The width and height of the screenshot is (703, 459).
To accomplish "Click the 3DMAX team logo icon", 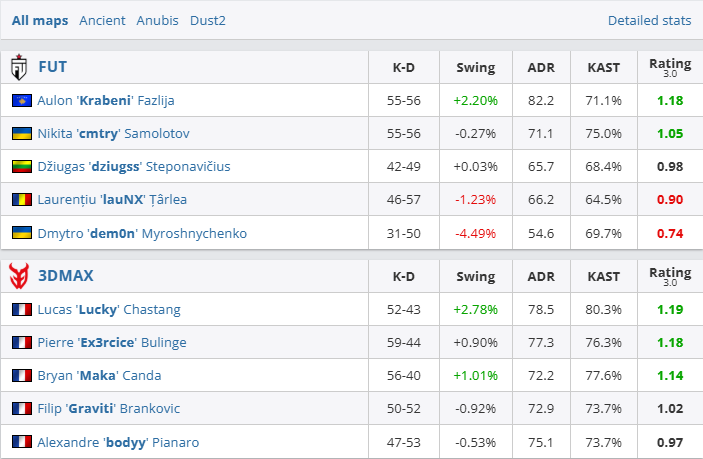I will (x=18, y=275).
